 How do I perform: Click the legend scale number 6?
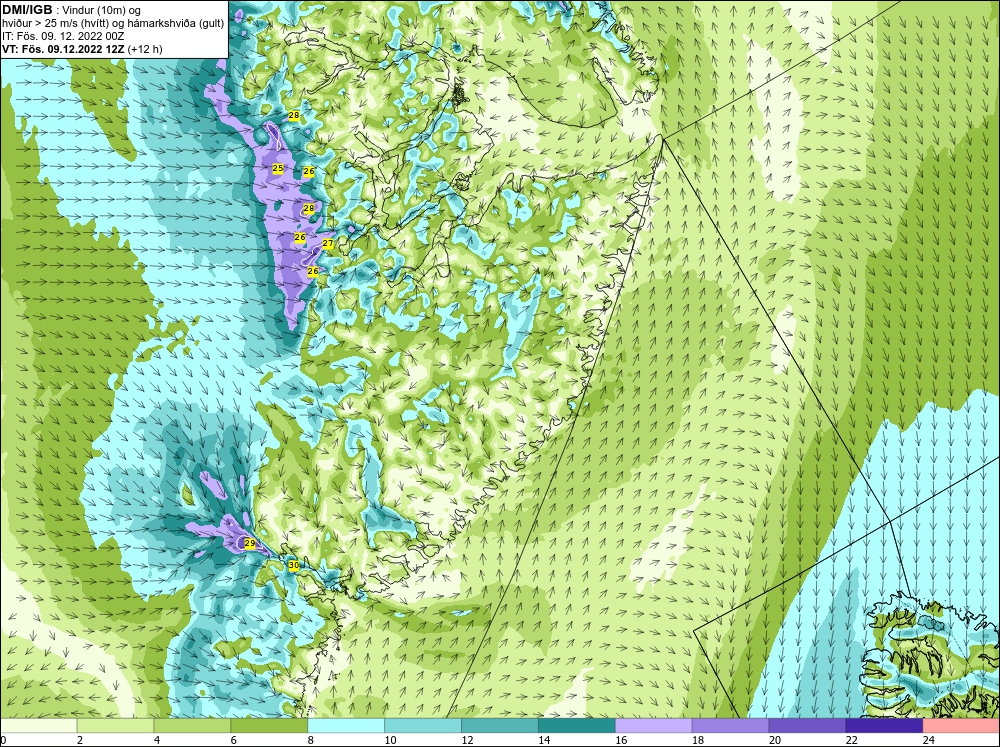point(233,740)
